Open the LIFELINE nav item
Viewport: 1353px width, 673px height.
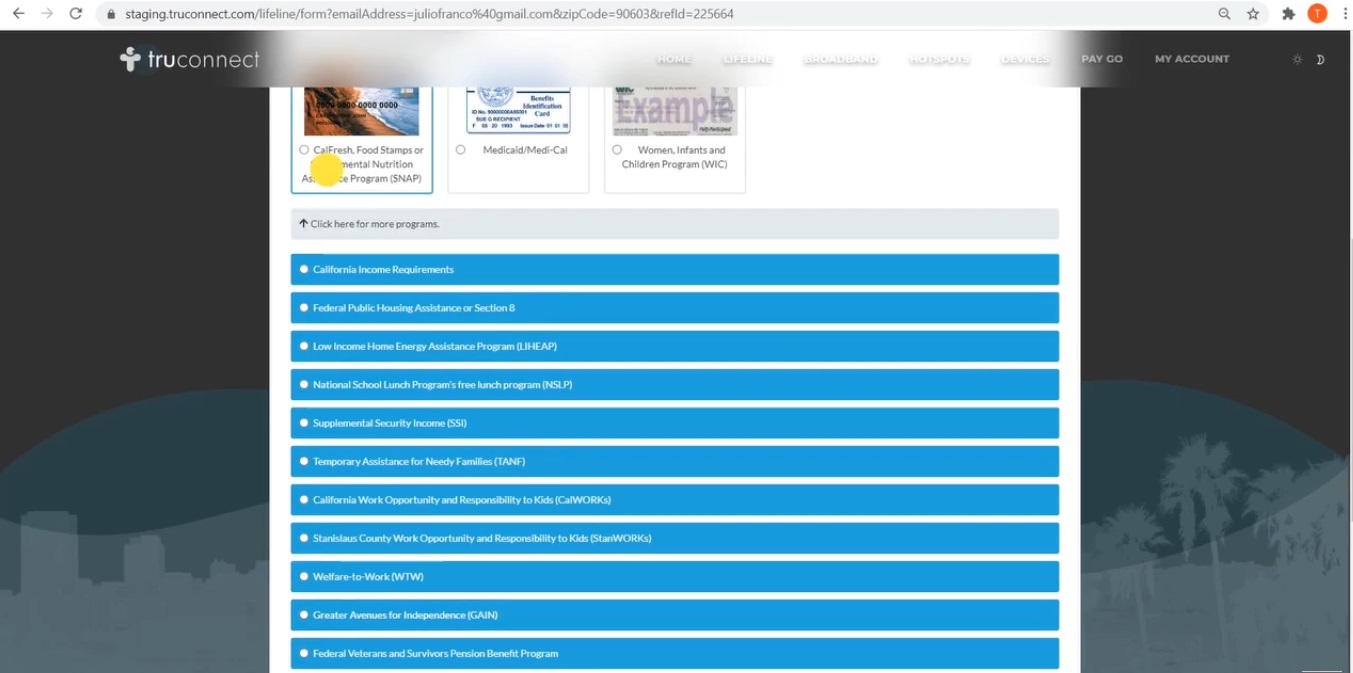coord(748,59)
